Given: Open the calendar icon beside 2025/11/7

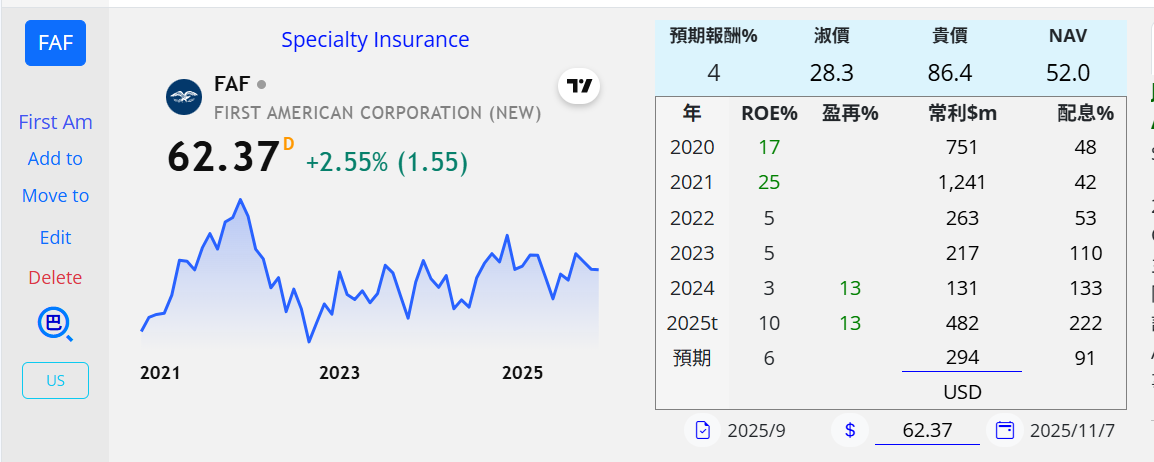Looking at the screenshot, I should click(x=1005, y=430).
